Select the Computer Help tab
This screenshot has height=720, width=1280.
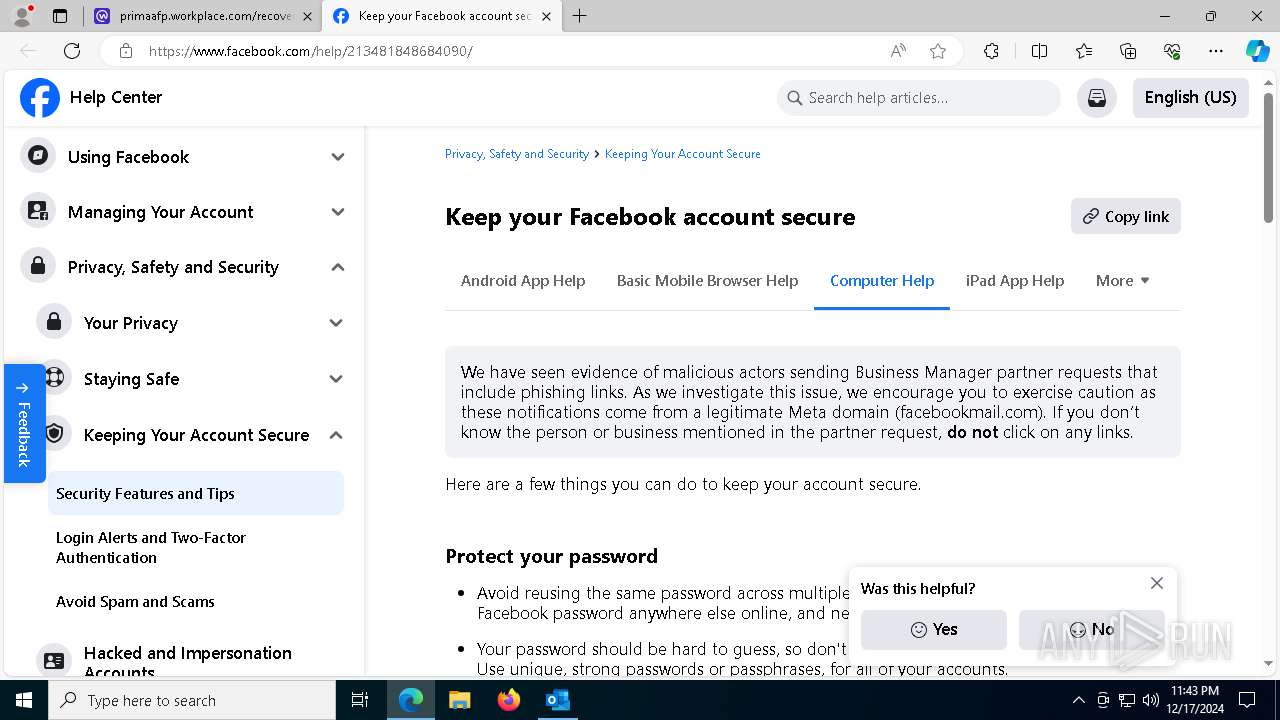pyautogui.click(x=882, y=281)
